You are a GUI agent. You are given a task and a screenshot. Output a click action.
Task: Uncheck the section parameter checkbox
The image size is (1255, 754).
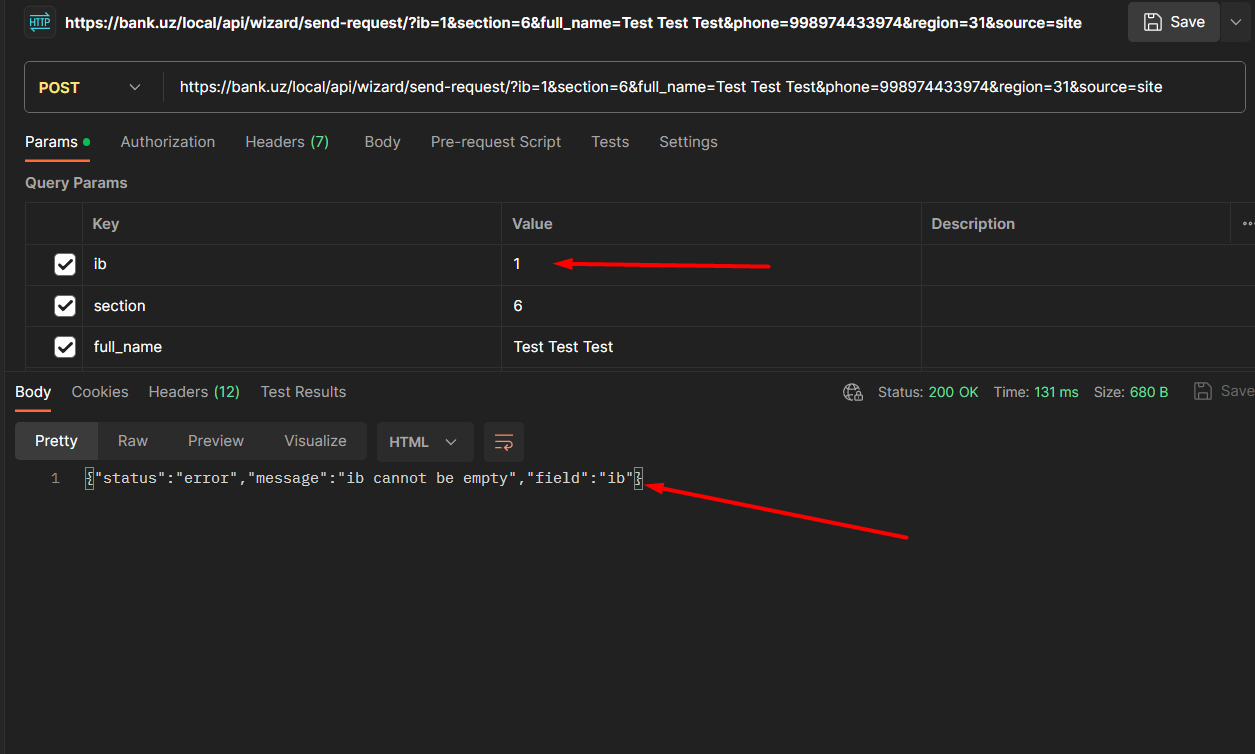pos(65,306)
